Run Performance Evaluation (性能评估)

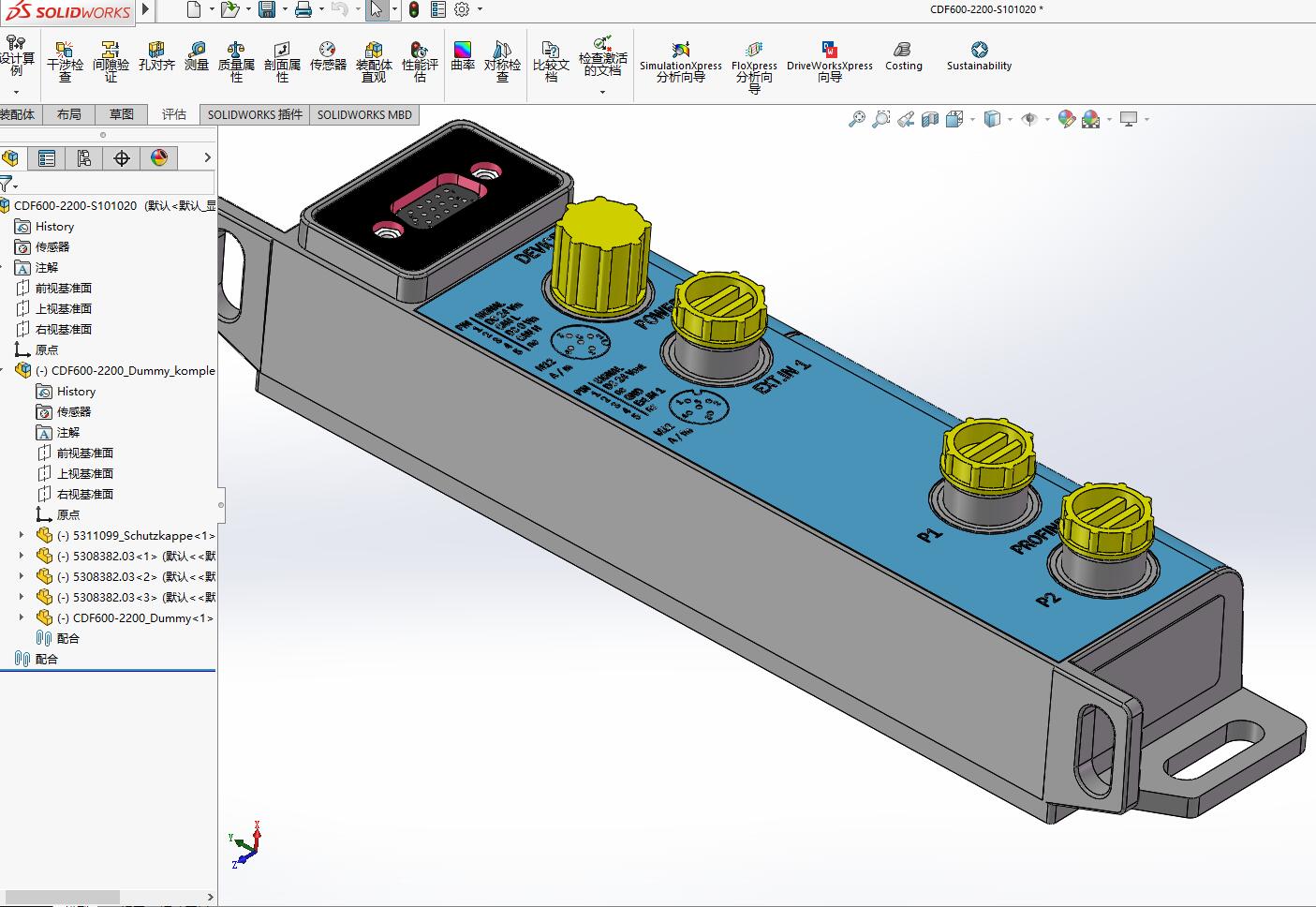(x=420, y=61)
